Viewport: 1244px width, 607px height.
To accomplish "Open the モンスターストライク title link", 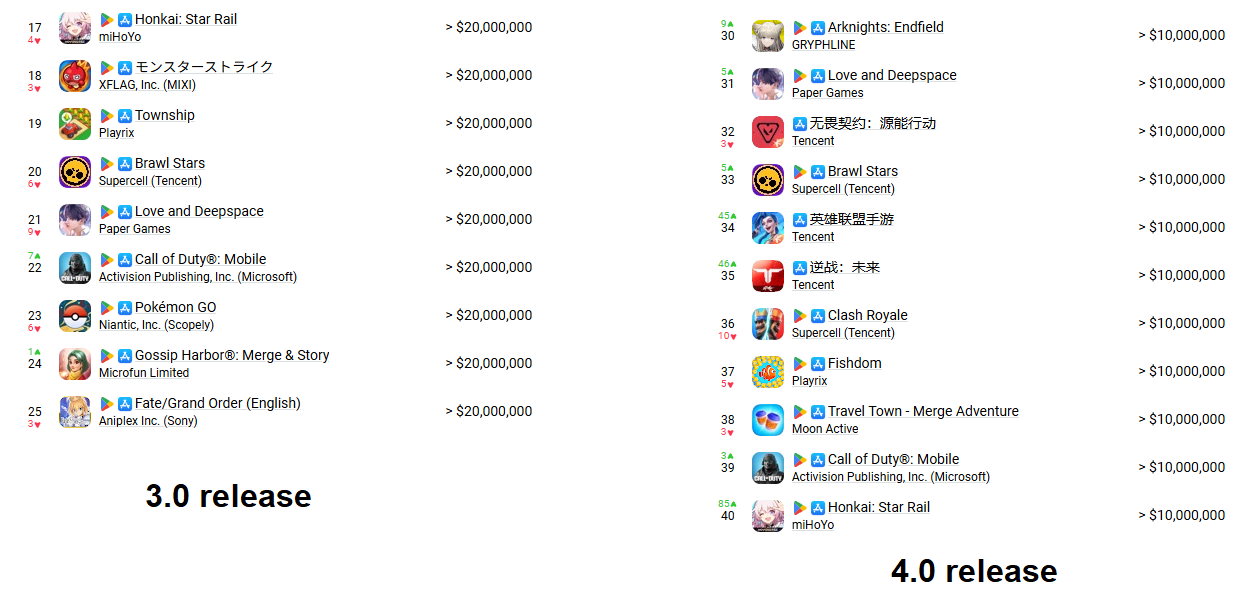I will (204, 68).
